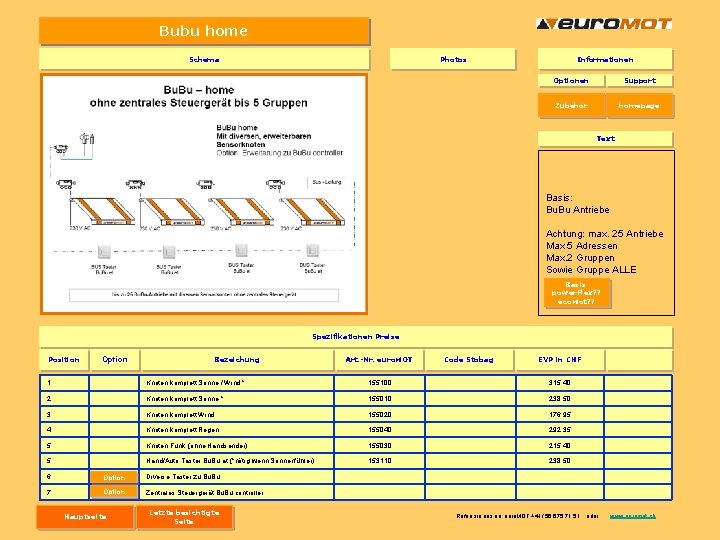Screen dimensions: 720x540
Task: Open the Support page
Action: click(640, 80)
